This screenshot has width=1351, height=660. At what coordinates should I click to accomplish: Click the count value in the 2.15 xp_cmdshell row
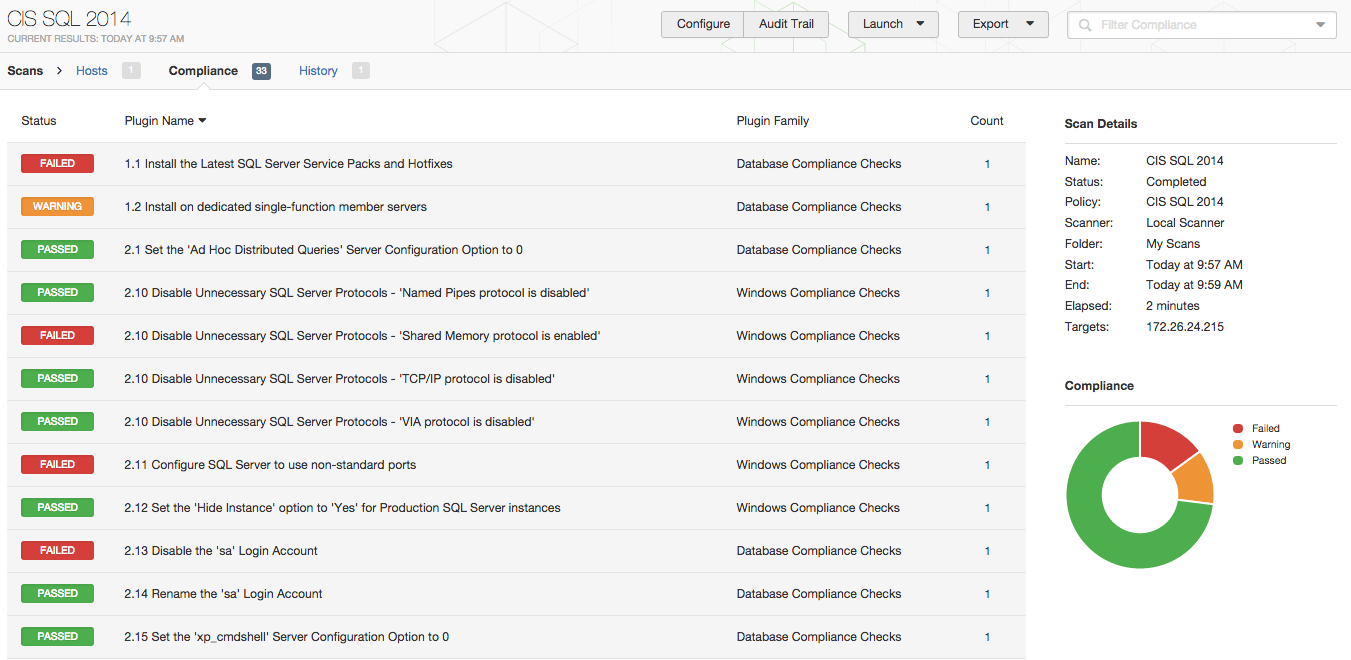click(x=987, y=637)
